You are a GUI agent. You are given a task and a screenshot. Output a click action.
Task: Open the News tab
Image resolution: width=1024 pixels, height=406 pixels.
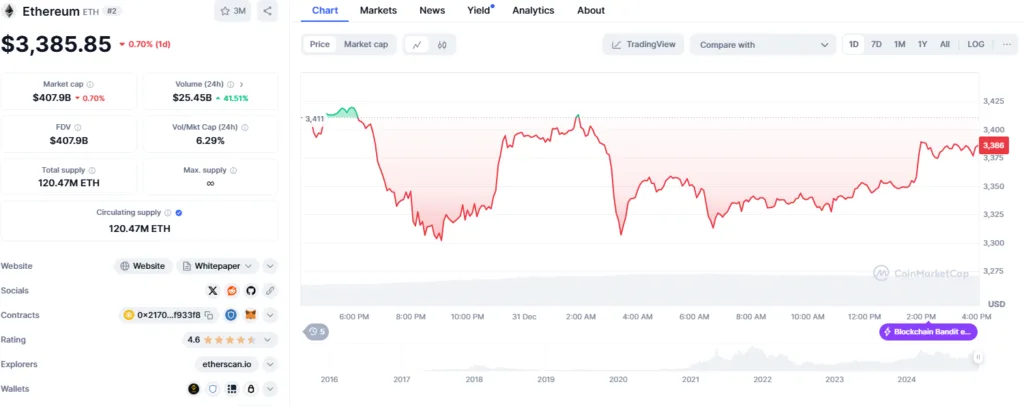(432, 10)
